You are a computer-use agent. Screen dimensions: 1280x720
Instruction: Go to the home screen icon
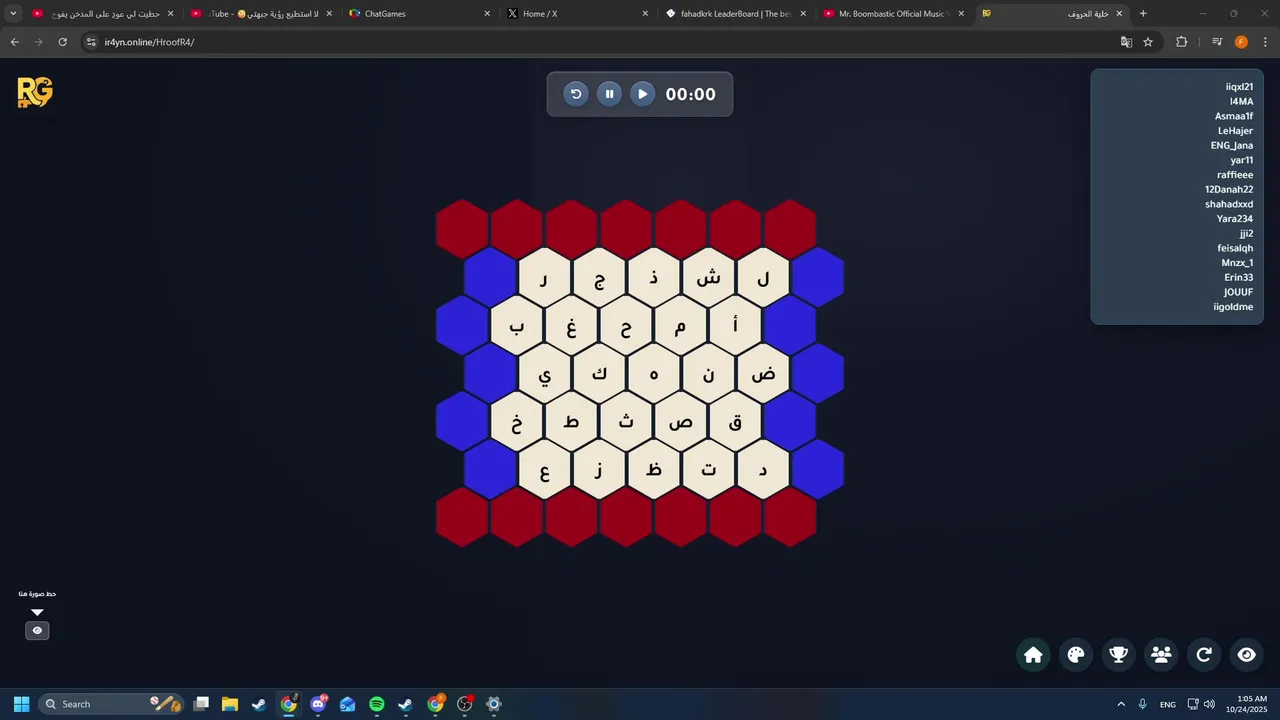[1033, 655]
